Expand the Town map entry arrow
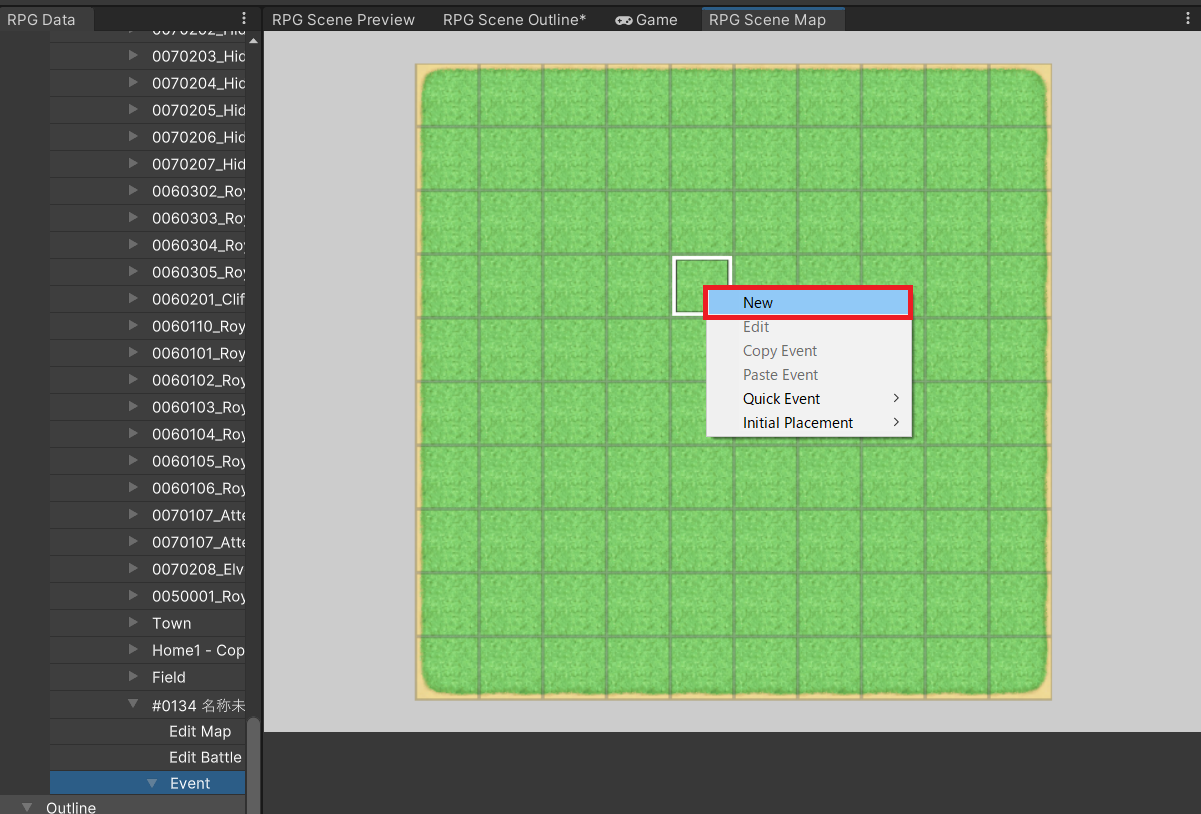Screen dimensions: 1201x814 pyautogui.click(x=133, y=623)
